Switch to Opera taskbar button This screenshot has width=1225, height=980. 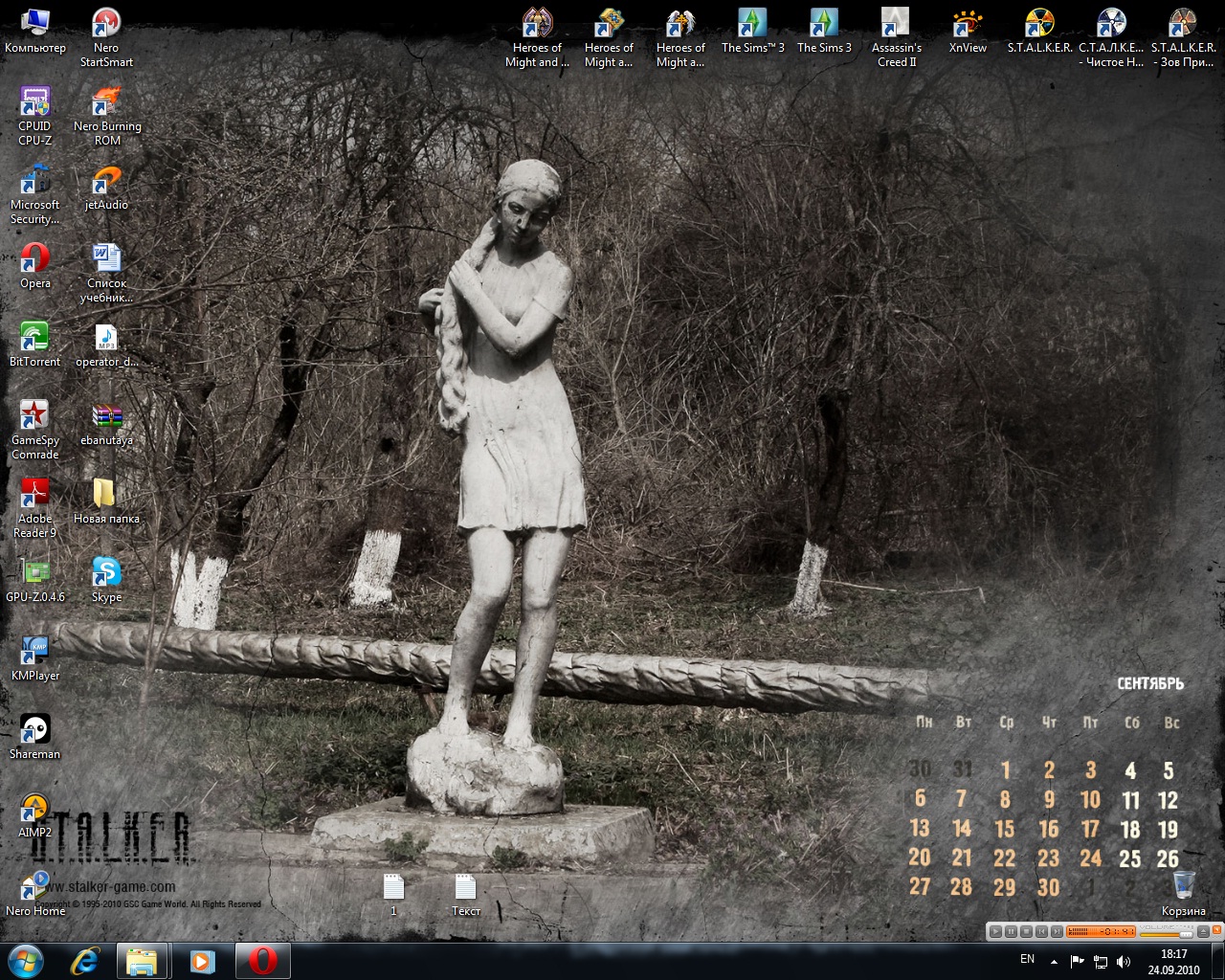click(x=263, y=961)
